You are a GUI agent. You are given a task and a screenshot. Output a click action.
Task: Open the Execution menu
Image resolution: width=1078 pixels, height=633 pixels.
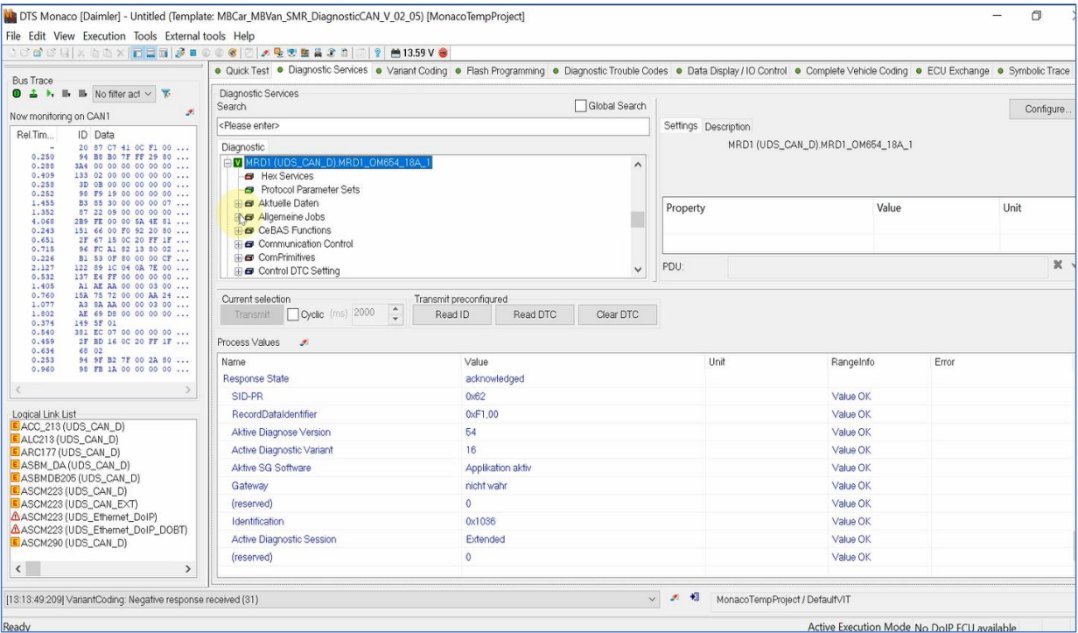click(104, 36)
